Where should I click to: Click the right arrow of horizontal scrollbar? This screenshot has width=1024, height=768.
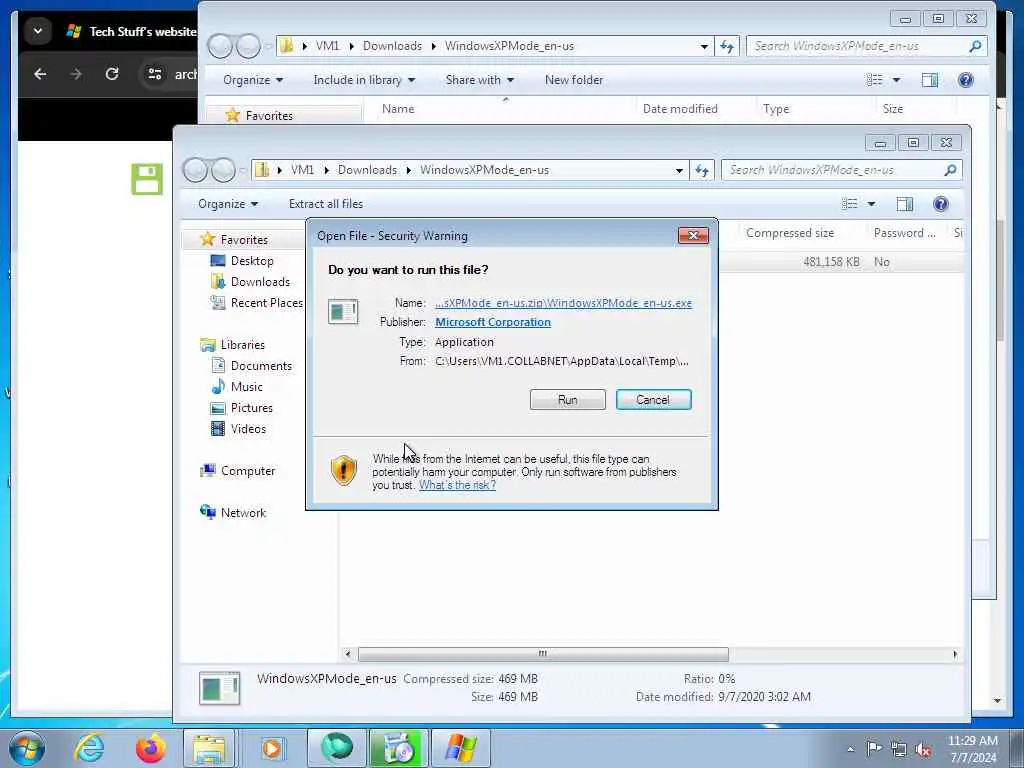pos(955,654)
